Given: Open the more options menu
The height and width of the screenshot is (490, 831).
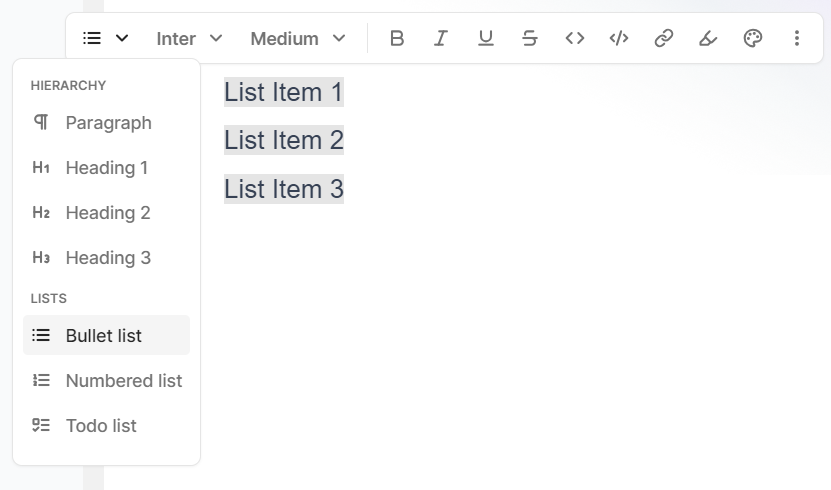Looking at the screenshot, I should point(797,38).
